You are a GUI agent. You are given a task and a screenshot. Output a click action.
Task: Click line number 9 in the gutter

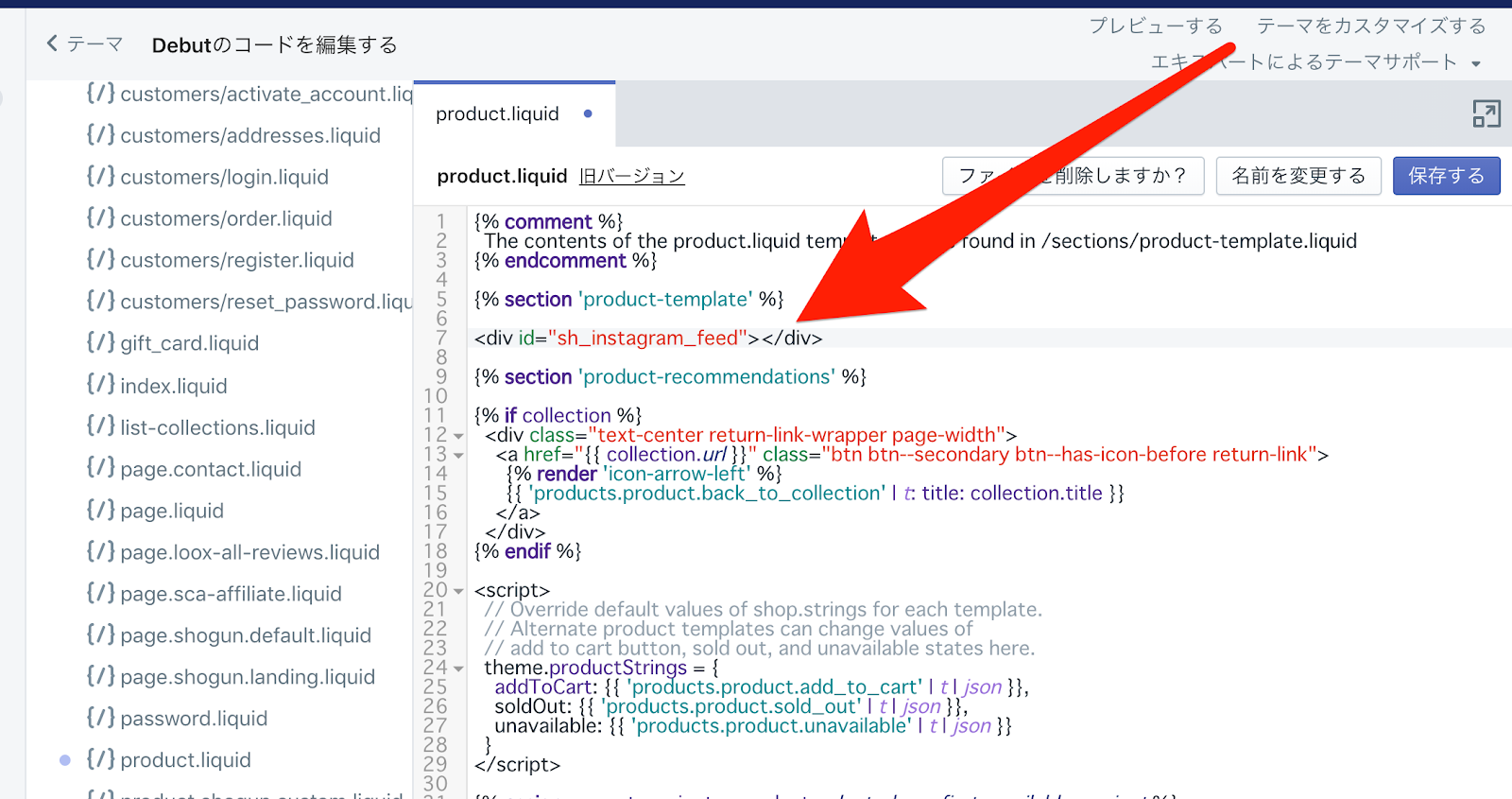pyautogui.click(x=440, y=377)
